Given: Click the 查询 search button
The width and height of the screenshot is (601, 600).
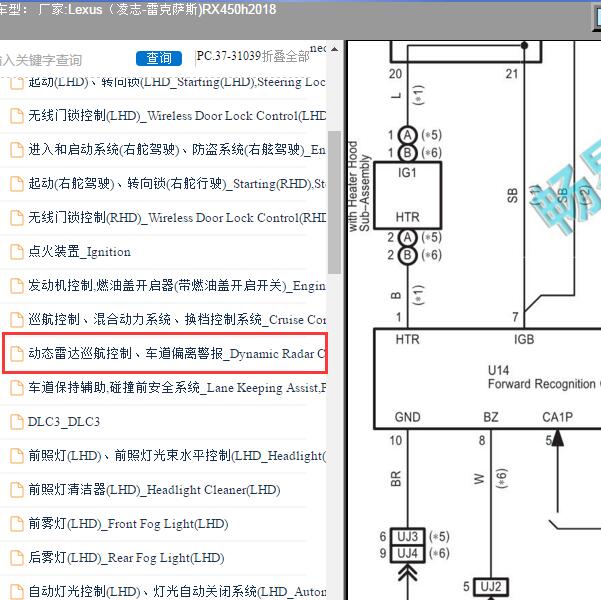Looking at the screenshot, I should tap(159, 58).
